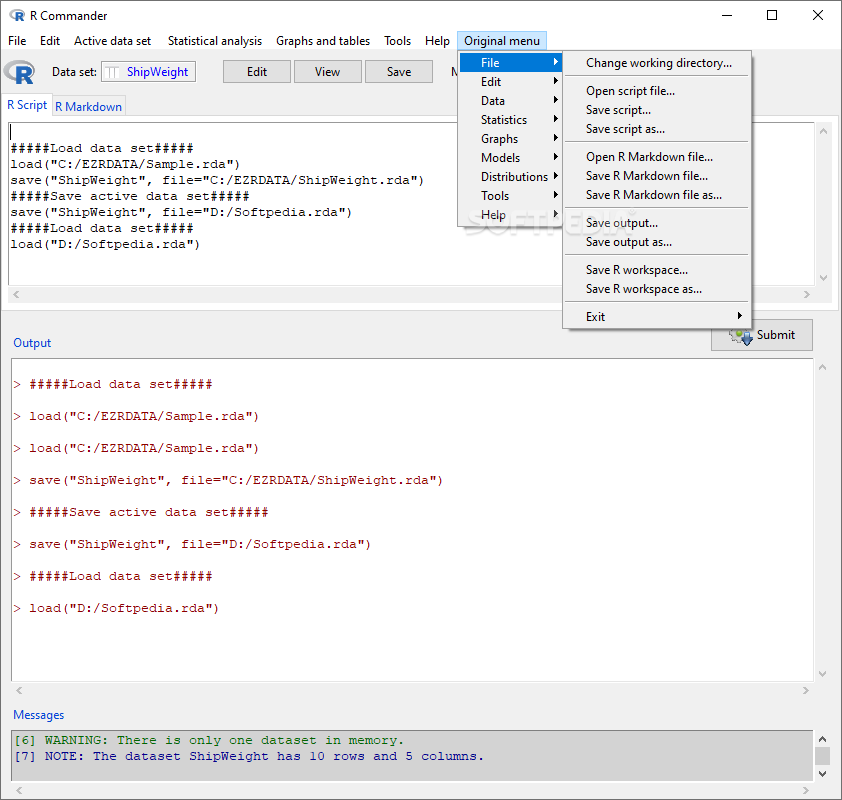The height and width of the screenshot is (800, 842).
Task: Choose Save script...
Action: pos(657,110)
